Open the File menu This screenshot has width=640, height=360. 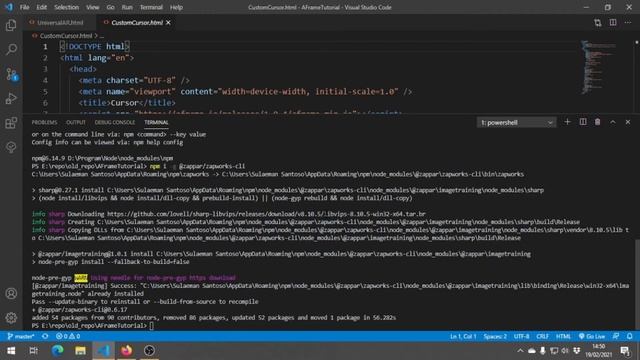(x=24, y=7)
